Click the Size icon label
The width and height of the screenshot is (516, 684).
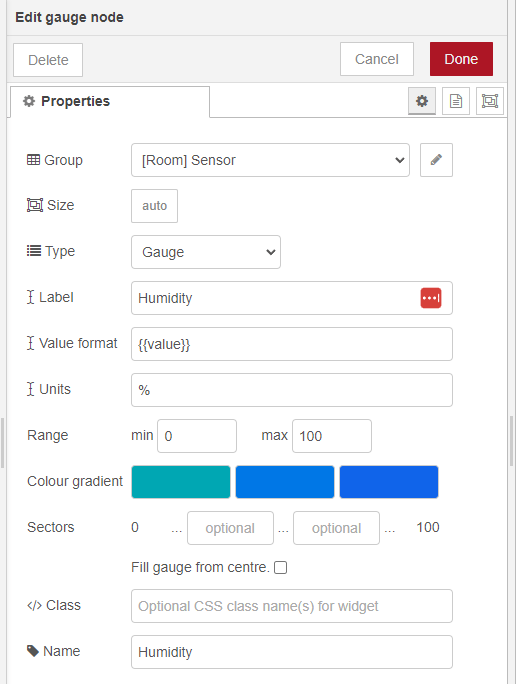(35, 205)
